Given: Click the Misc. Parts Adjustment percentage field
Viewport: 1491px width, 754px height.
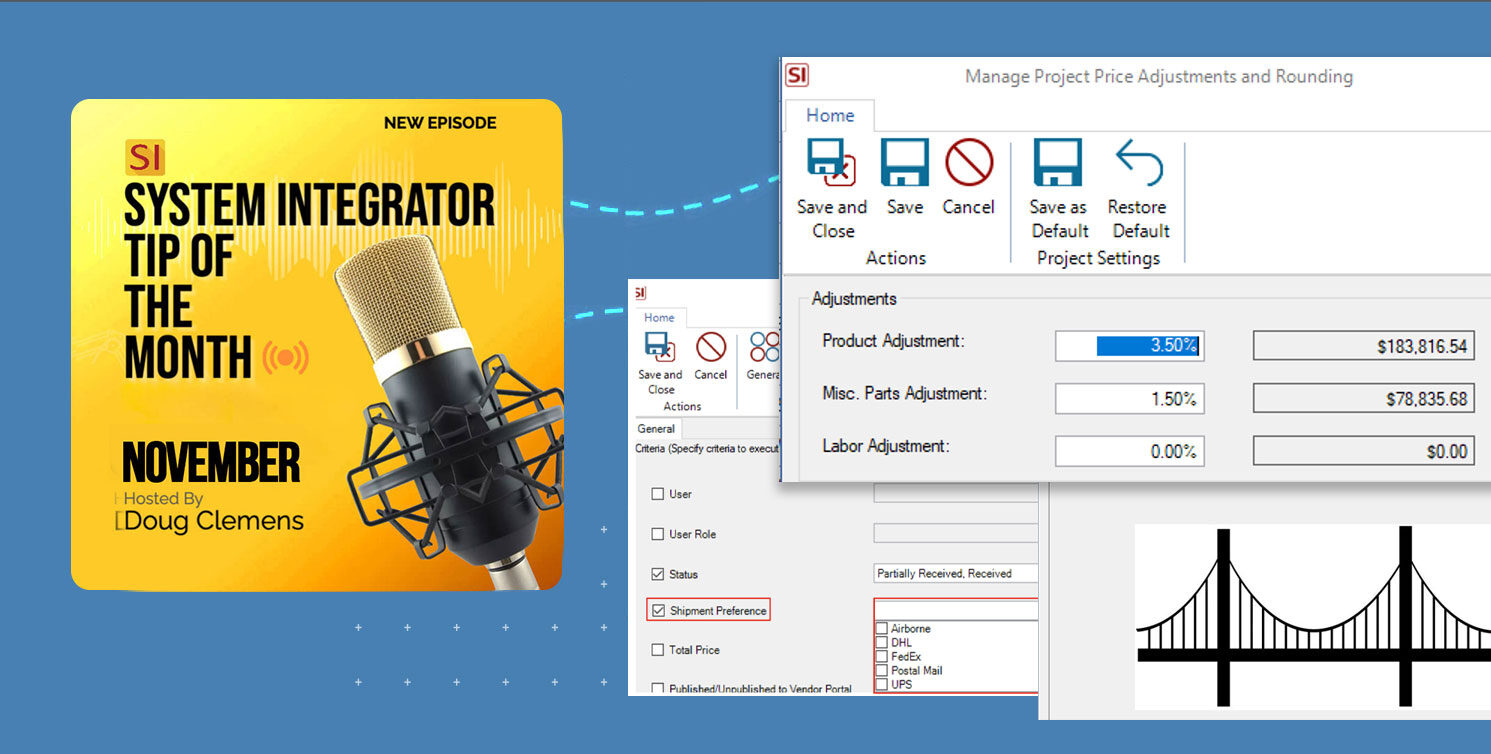Looking at the screenshot, I should pos(1129,399).
